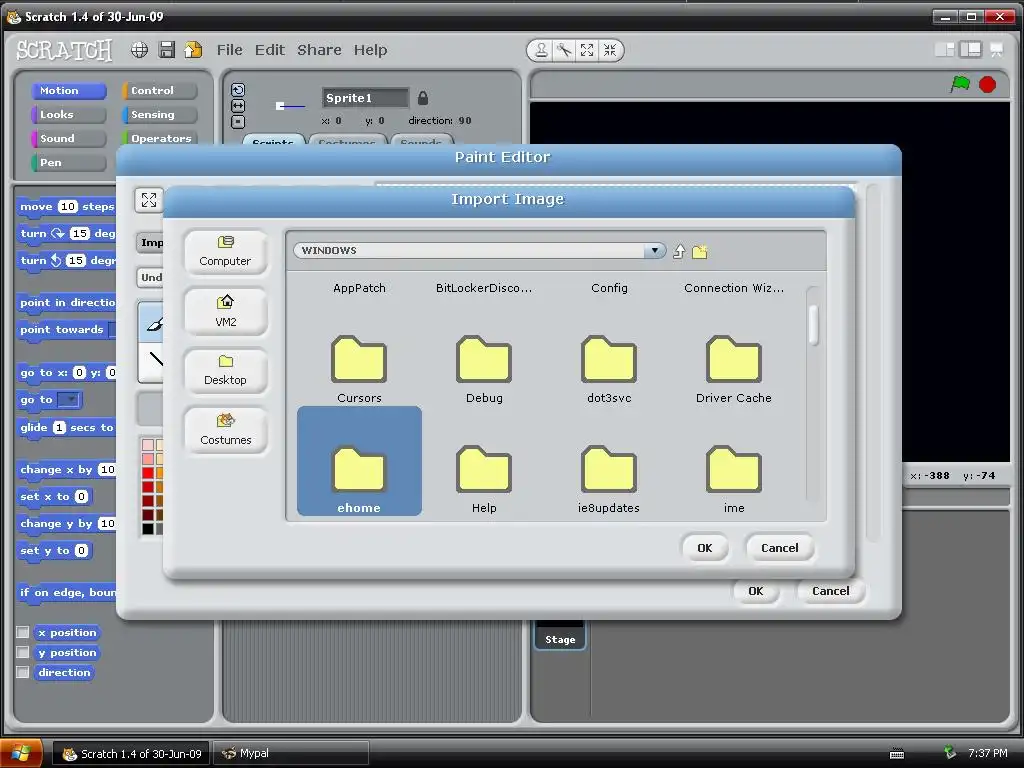1024x768 pixels.
Task: Open the VM2 home shortcut
Action: [225, 312]
